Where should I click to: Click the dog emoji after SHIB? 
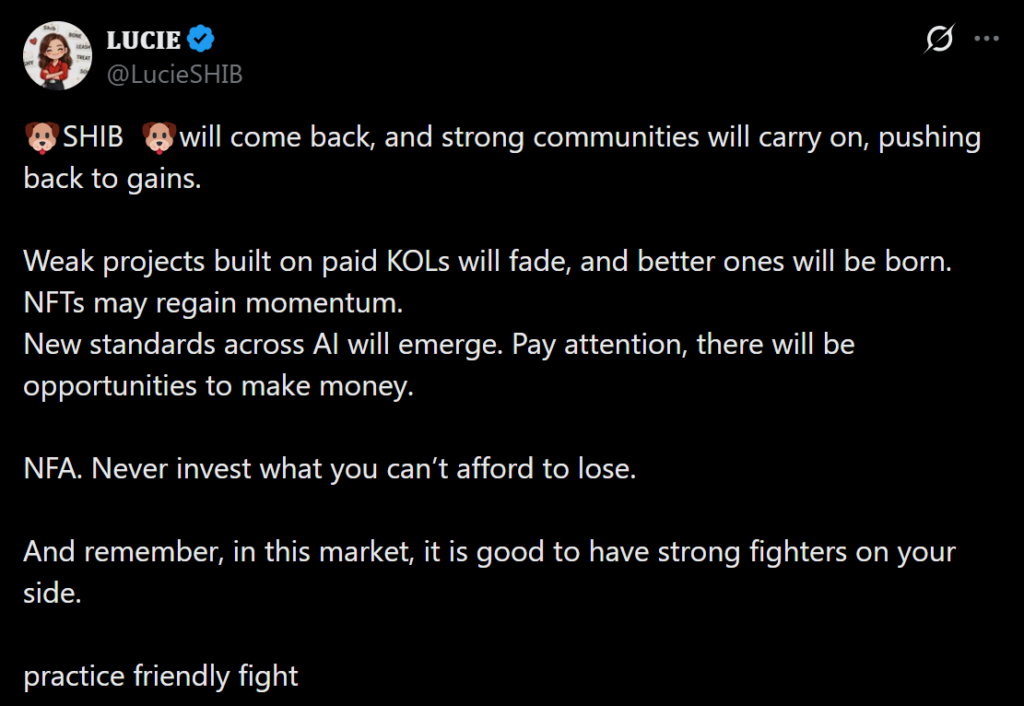(x=158, y=137)
